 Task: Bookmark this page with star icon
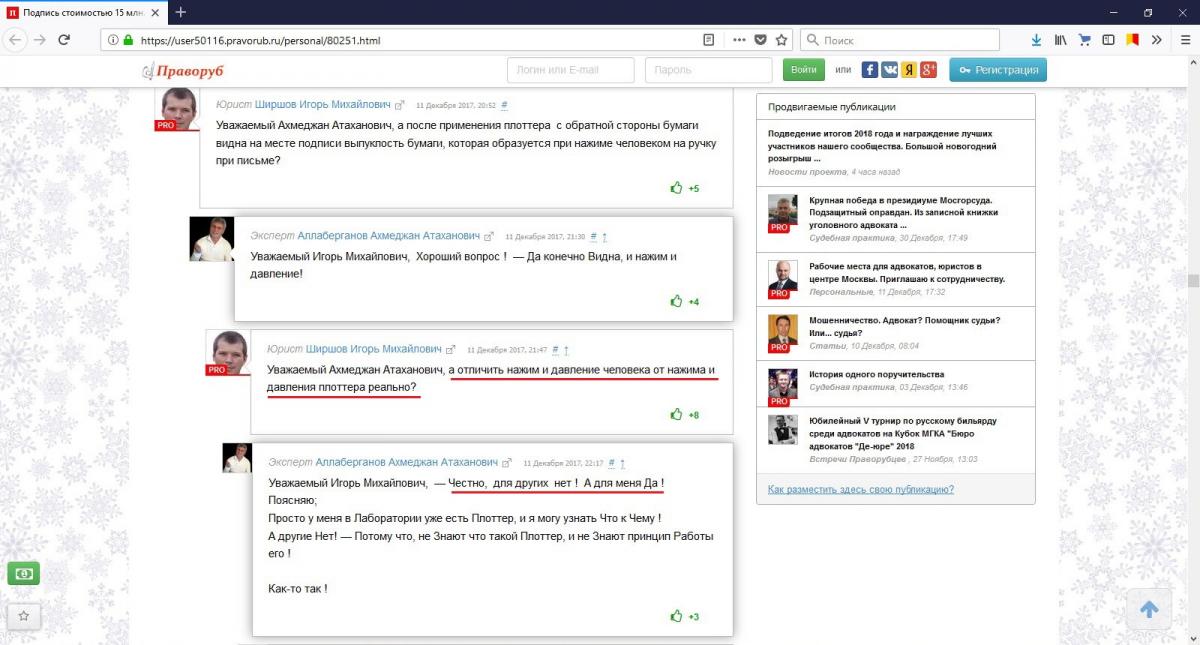[782, 40]
